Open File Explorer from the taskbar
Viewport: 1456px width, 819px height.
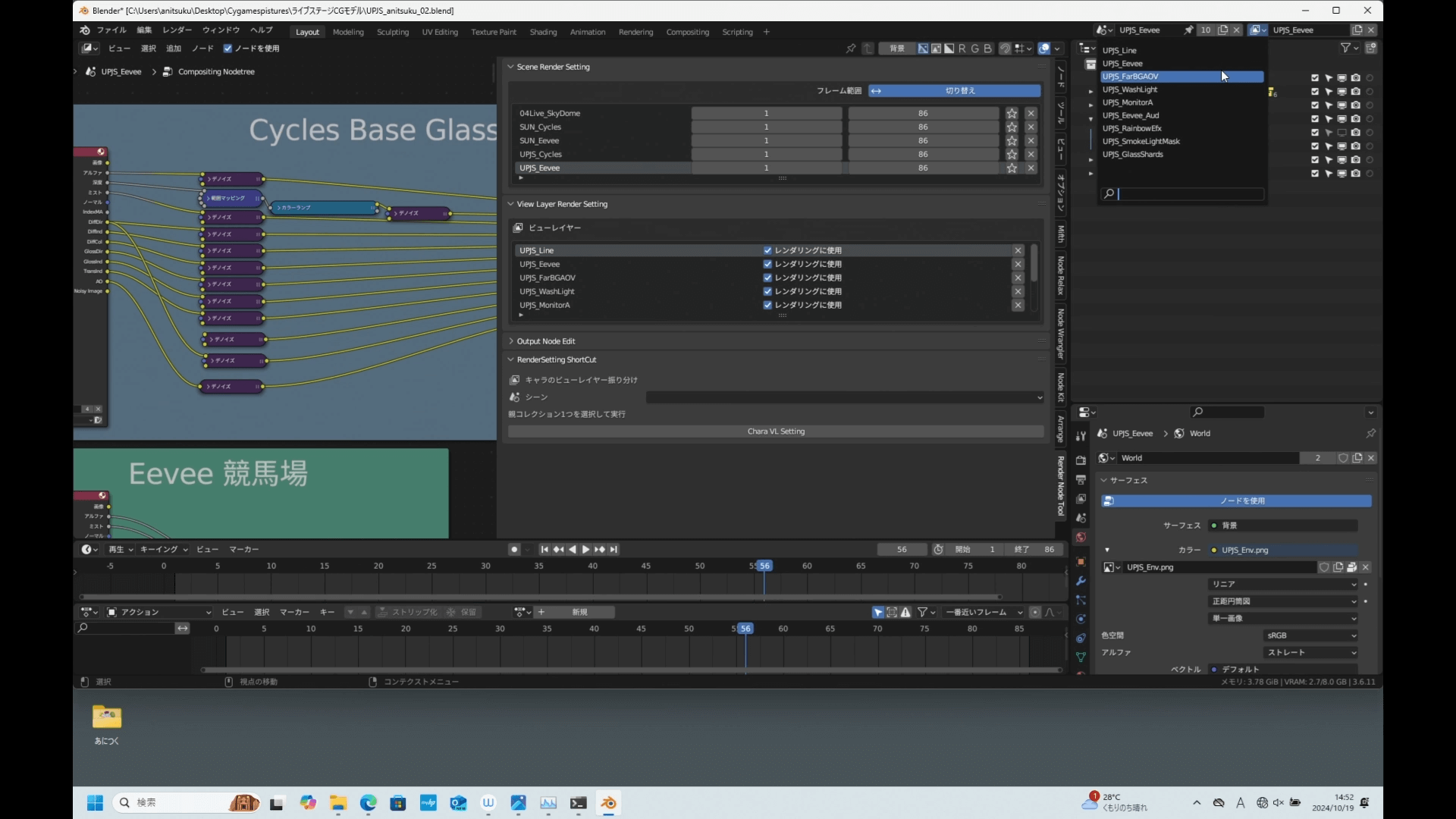click(337, 803)
